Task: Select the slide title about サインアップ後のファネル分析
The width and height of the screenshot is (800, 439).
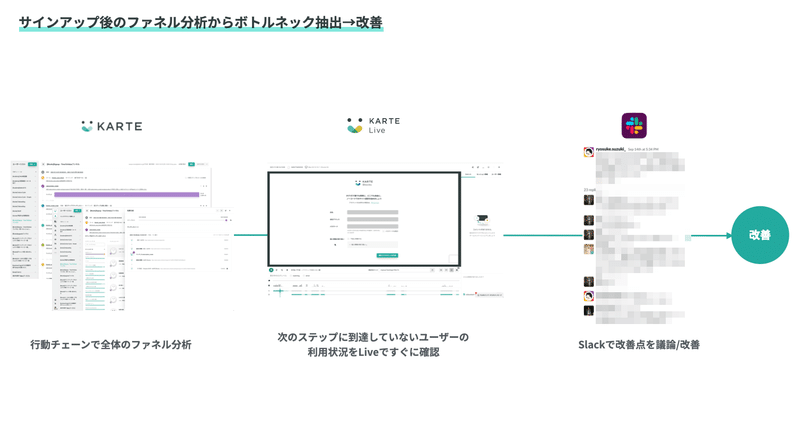Action: [201, 22]
